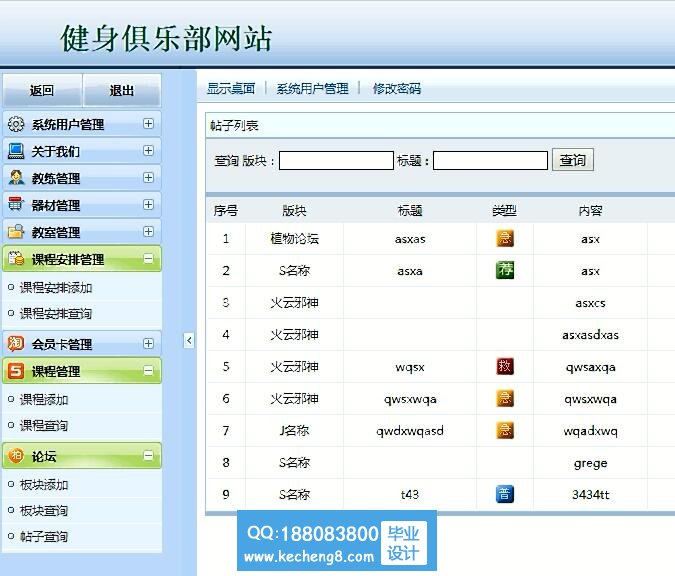Click the orange 淘 icon beside 会员卡管理
The image size is (675, 576).
point(16,343)
